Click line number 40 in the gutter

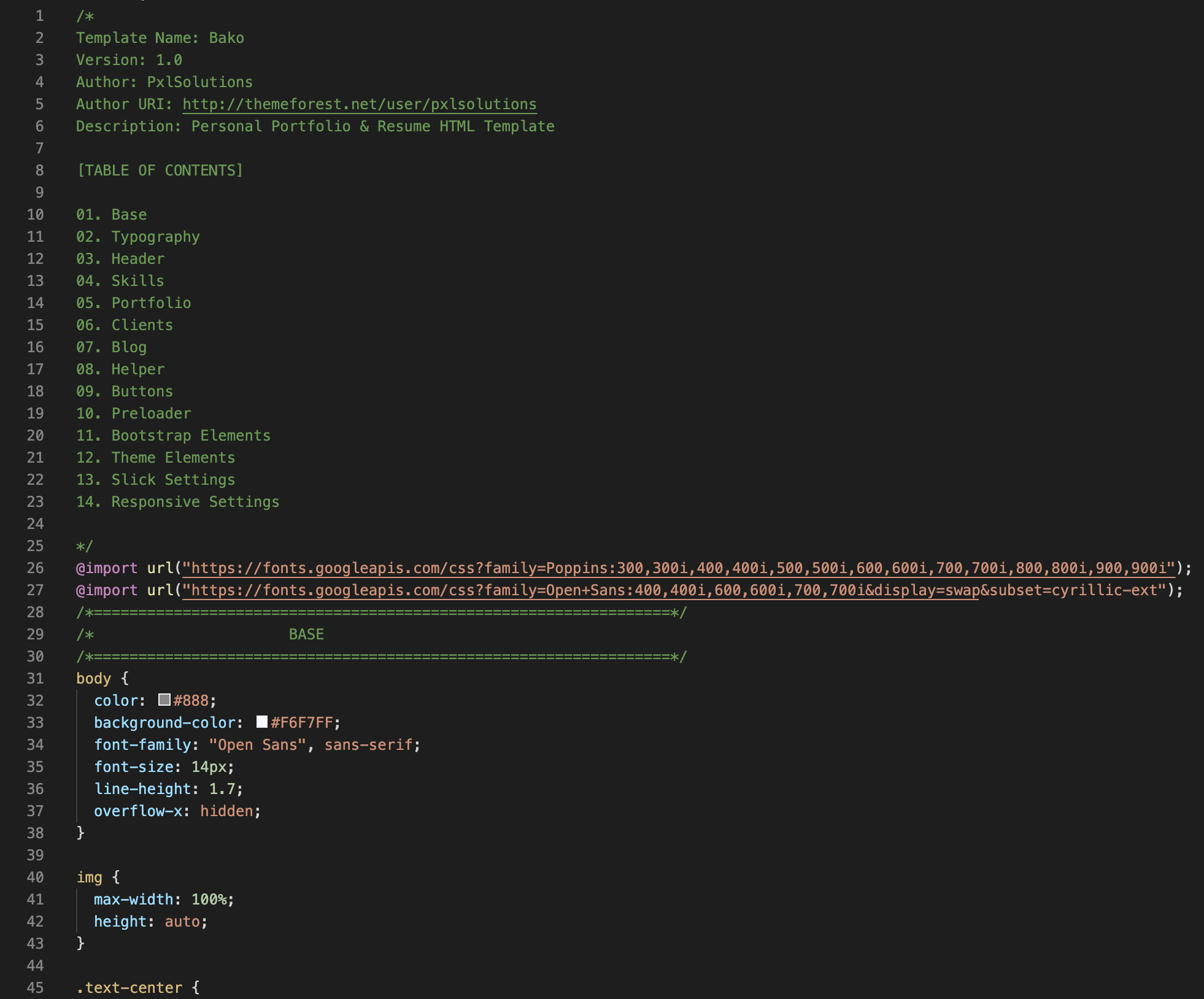[35, 877]
